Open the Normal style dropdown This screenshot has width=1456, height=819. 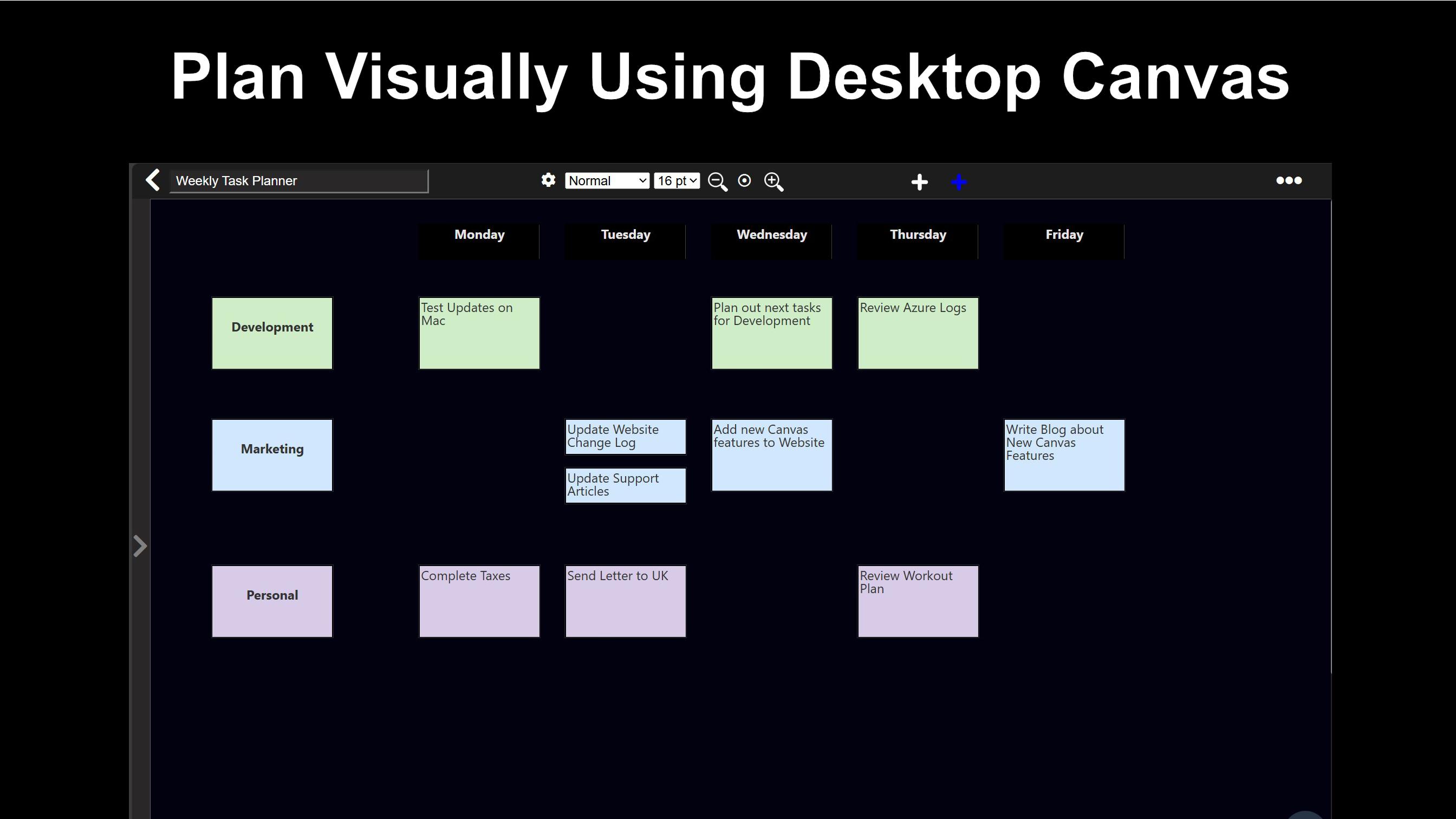(607, 181)
